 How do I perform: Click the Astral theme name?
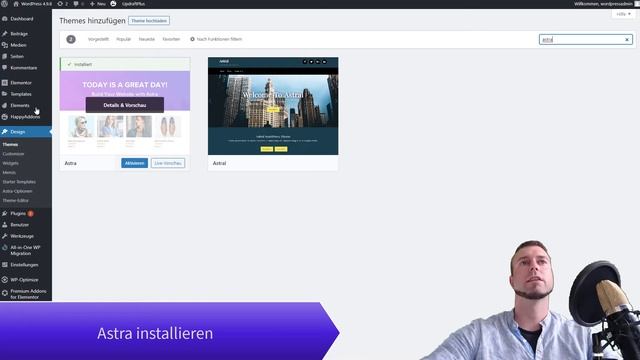point(219,163)
